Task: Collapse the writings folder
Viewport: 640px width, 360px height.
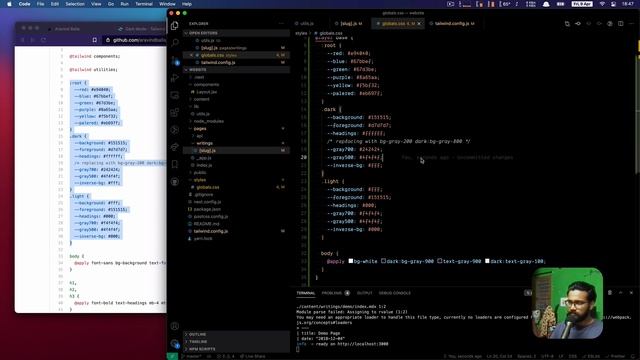Action: 237,143
